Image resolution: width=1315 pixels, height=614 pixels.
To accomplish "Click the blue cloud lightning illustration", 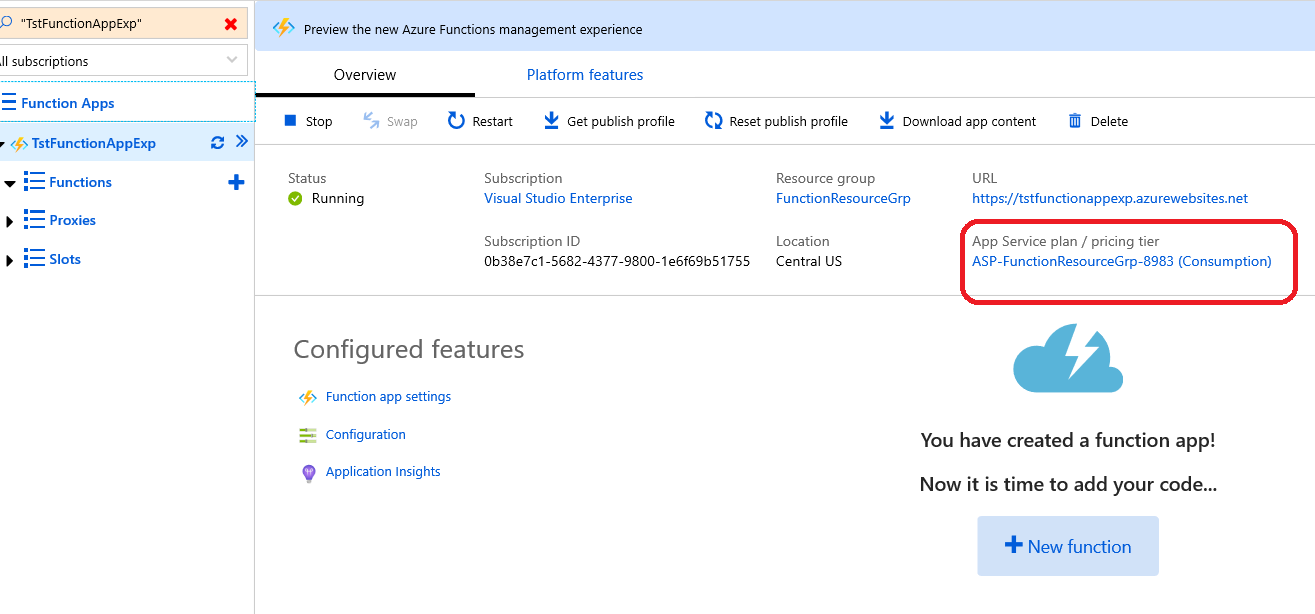I will pyautogui.click(x=1068, y=357).
